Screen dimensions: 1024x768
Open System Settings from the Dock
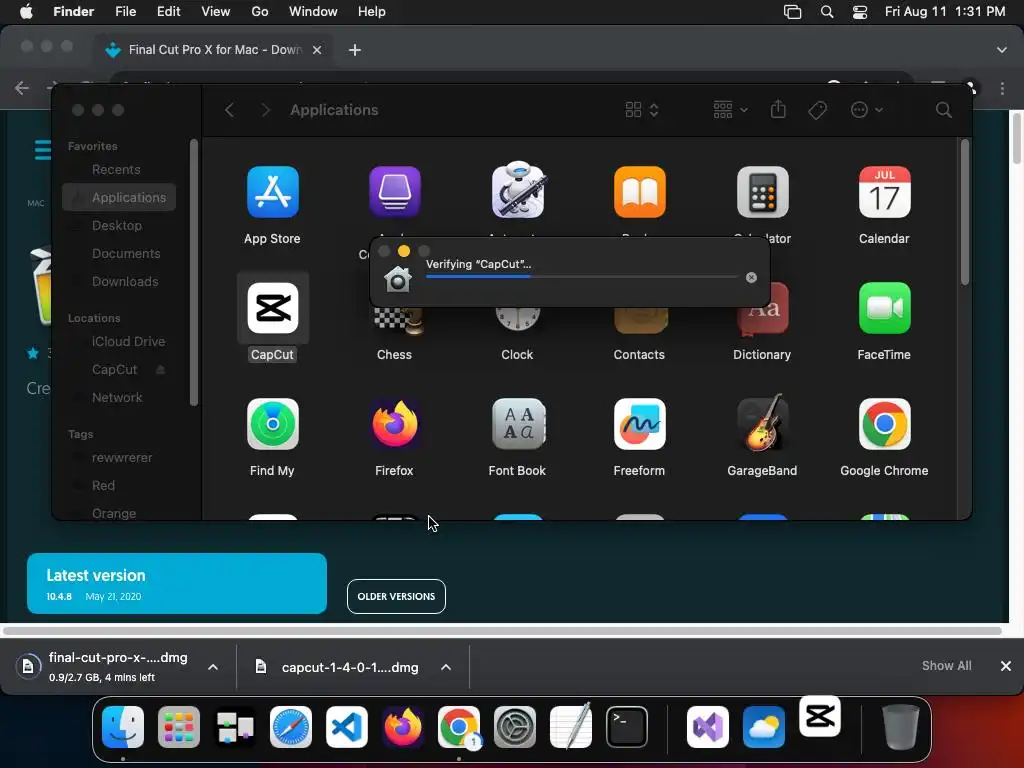tap(515, 727)
